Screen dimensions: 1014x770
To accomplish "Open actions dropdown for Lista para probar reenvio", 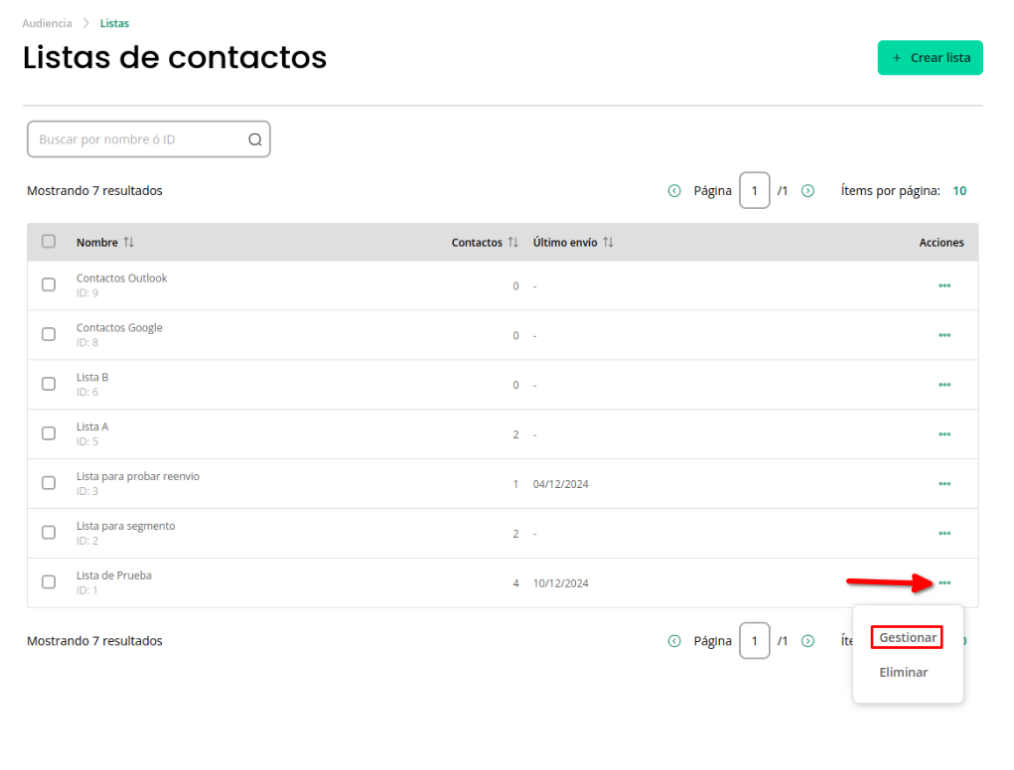I will click(x=944, y=484).
